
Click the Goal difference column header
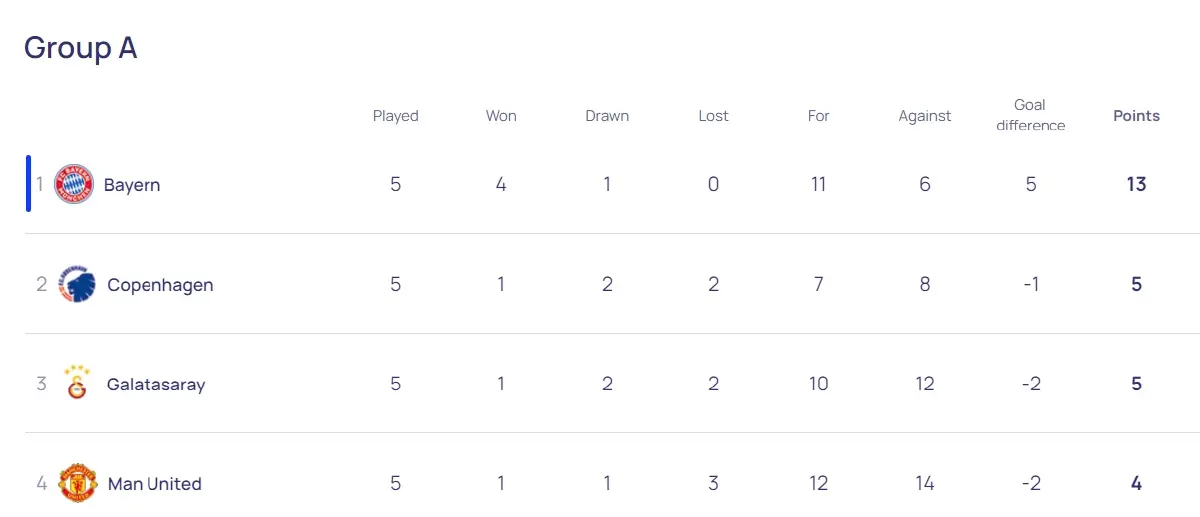click(1030, 115)
